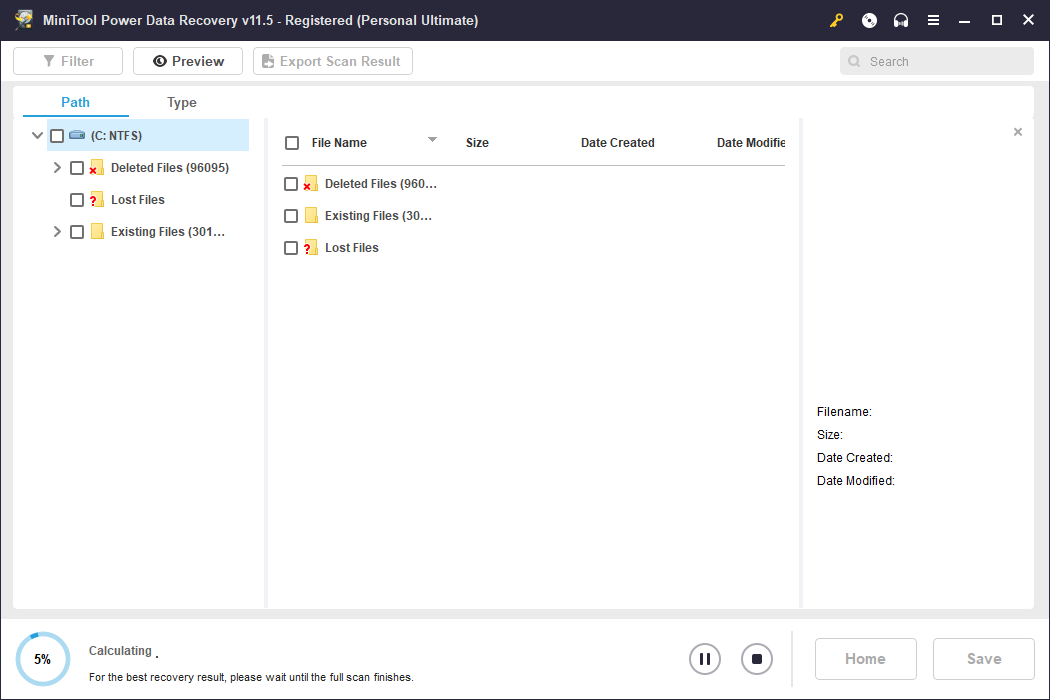
Task: Click Deleted Files folder icon in file list
Action: pos(310,184)
